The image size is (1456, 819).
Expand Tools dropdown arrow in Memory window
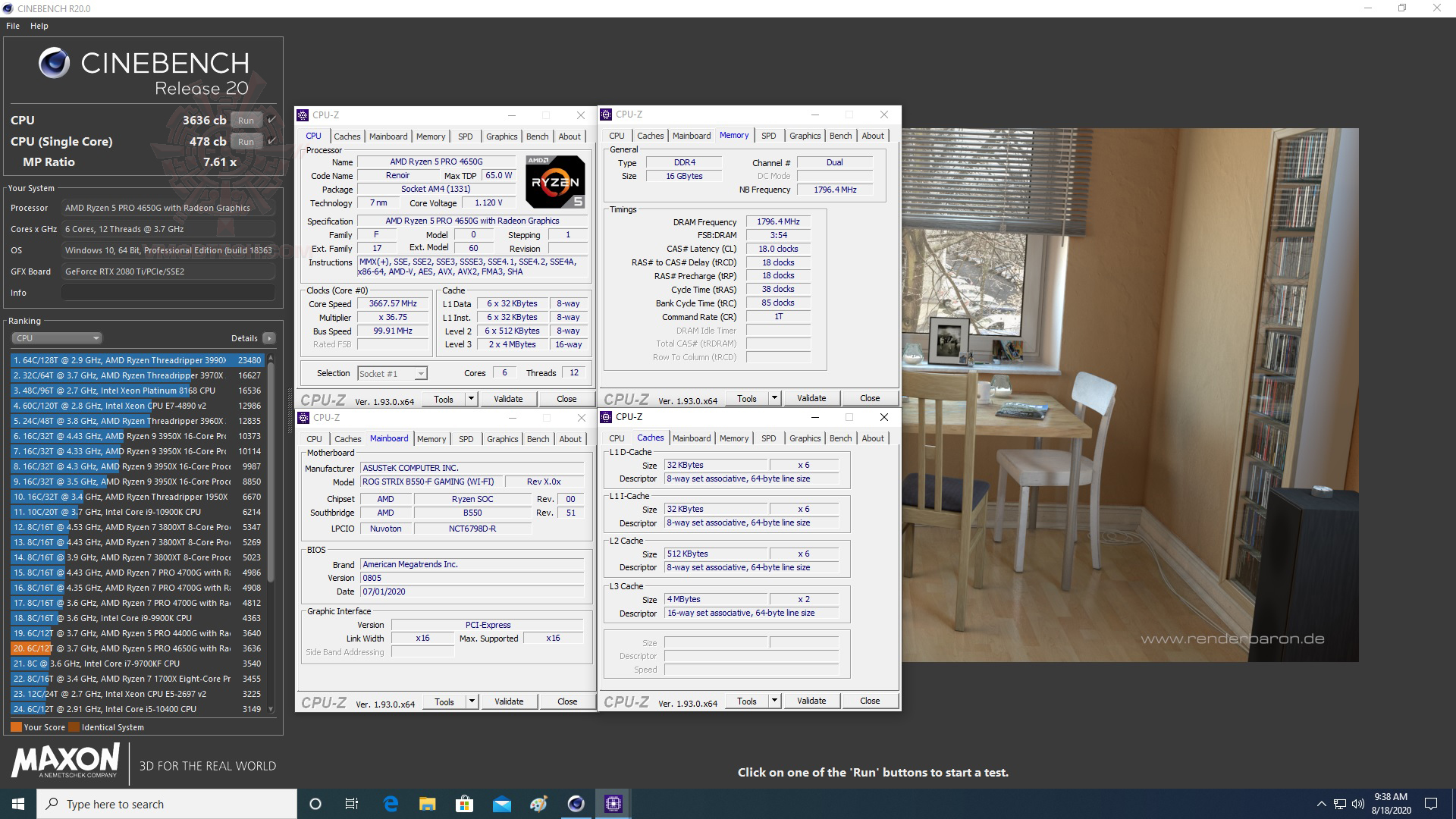[x=774, y=398]
